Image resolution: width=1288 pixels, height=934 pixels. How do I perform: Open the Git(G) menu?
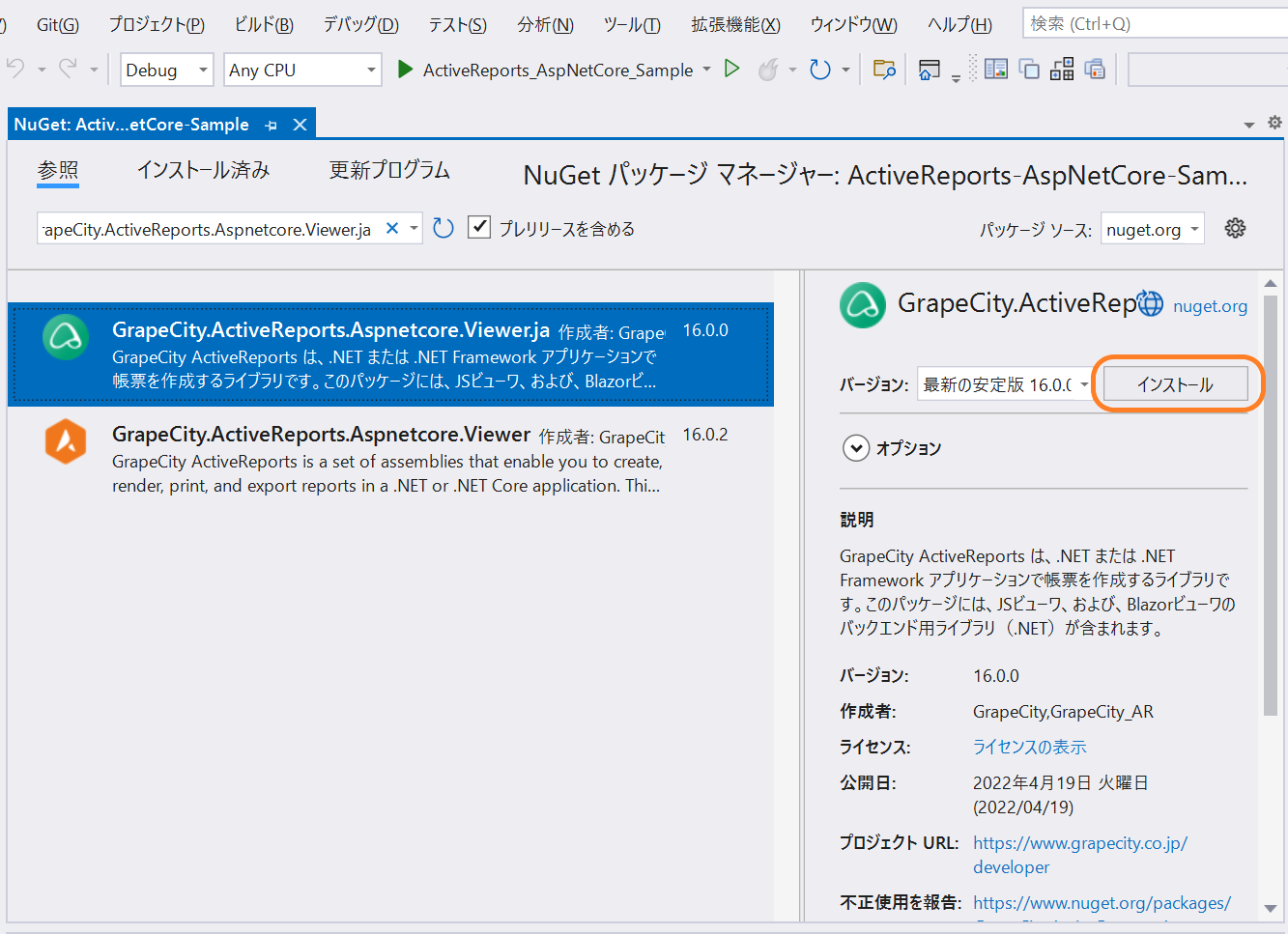click(58, 24)
